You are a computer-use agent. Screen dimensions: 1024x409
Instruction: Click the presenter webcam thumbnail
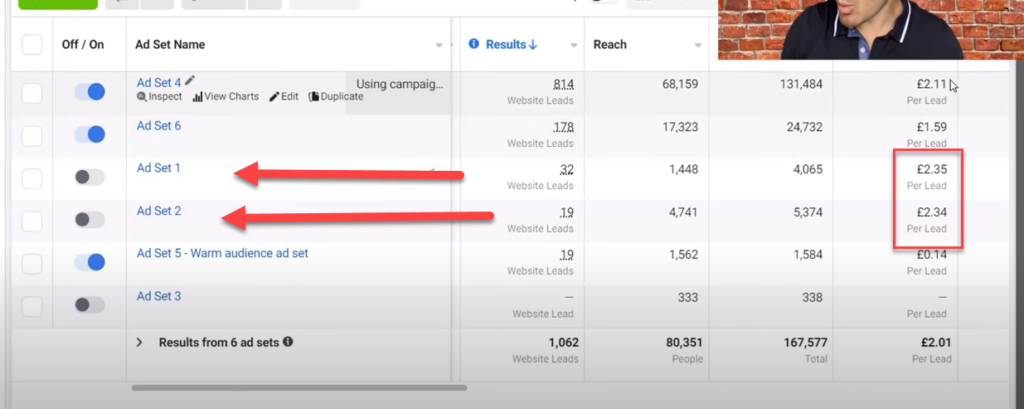click(871, 29)
